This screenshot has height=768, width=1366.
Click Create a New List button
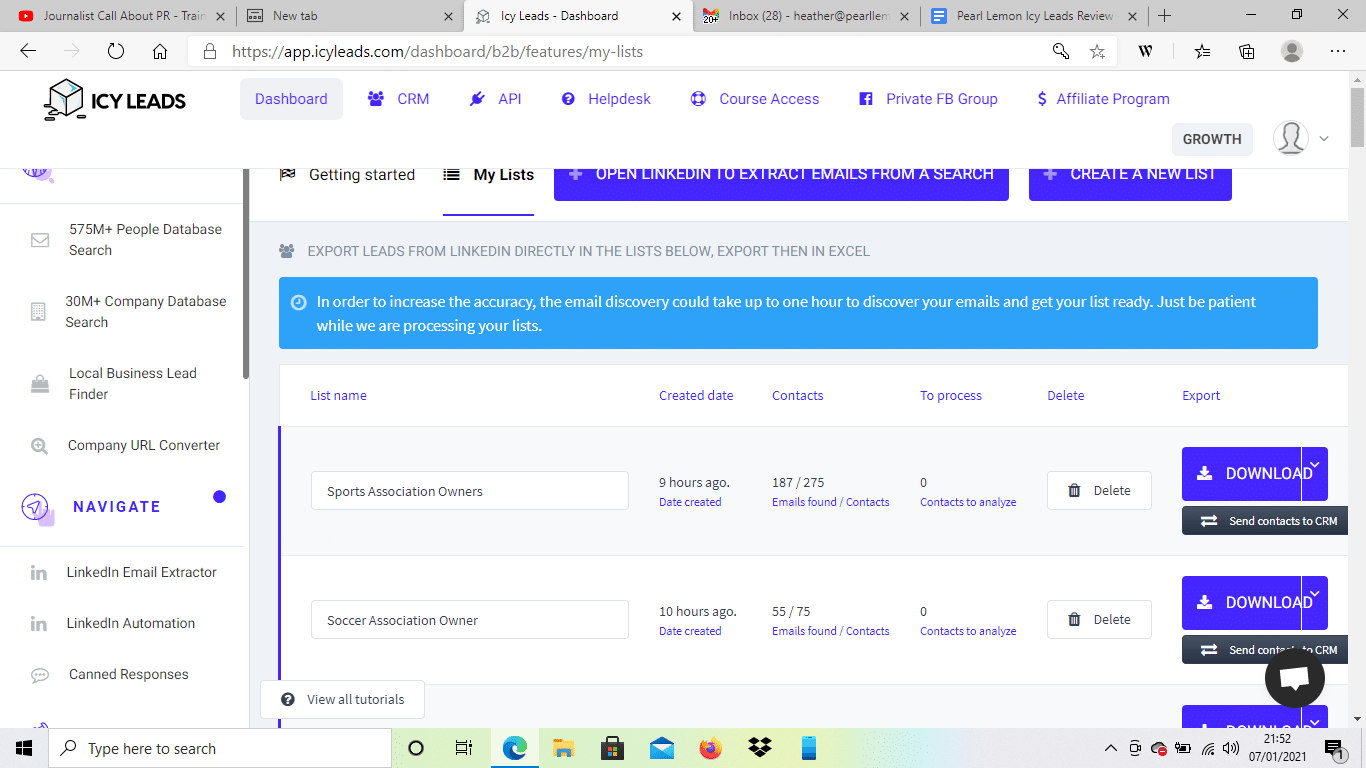1130,178
